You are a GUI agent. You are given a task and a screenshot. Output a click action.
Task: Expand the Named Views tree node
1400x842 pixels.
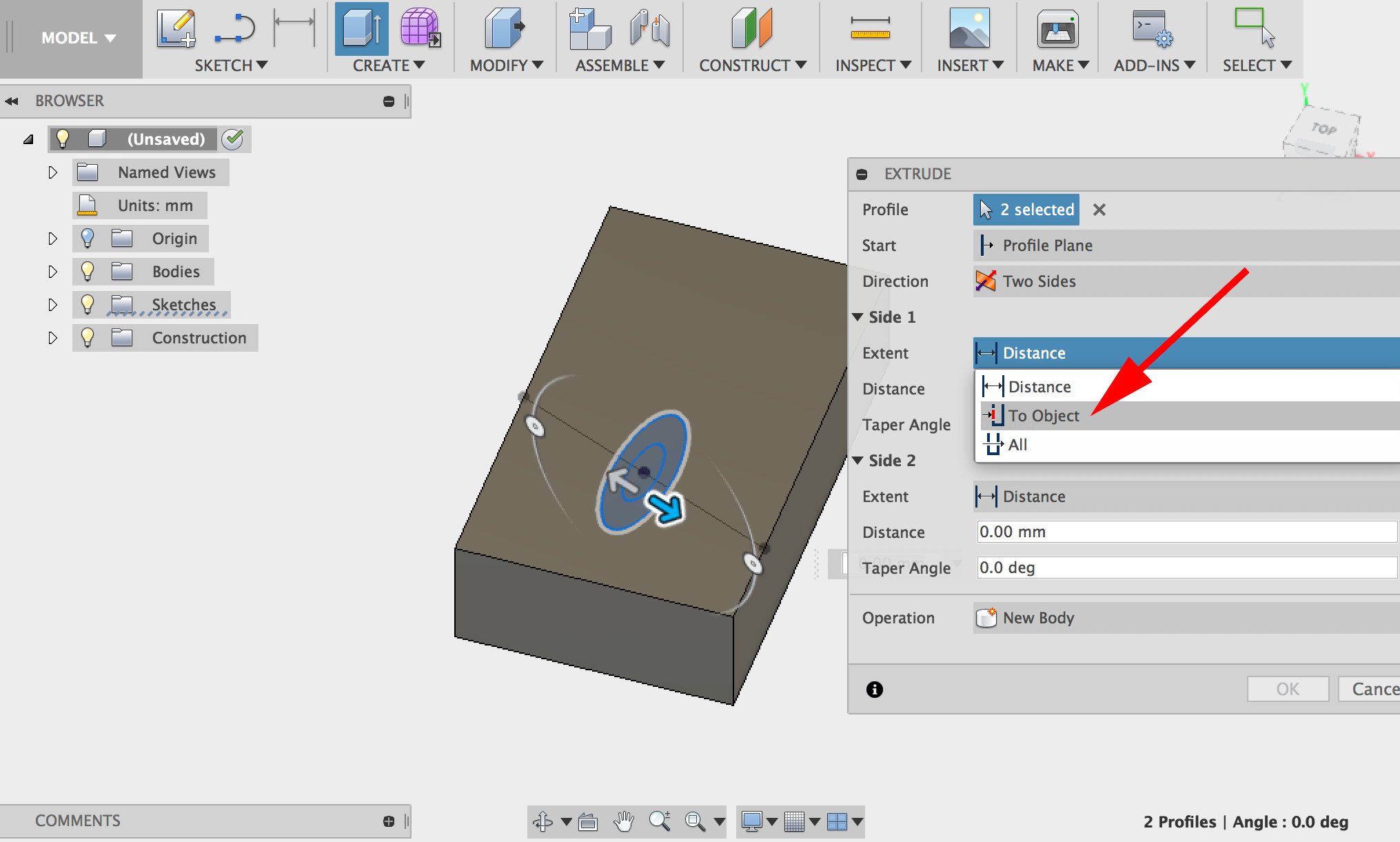click(52, 172)
